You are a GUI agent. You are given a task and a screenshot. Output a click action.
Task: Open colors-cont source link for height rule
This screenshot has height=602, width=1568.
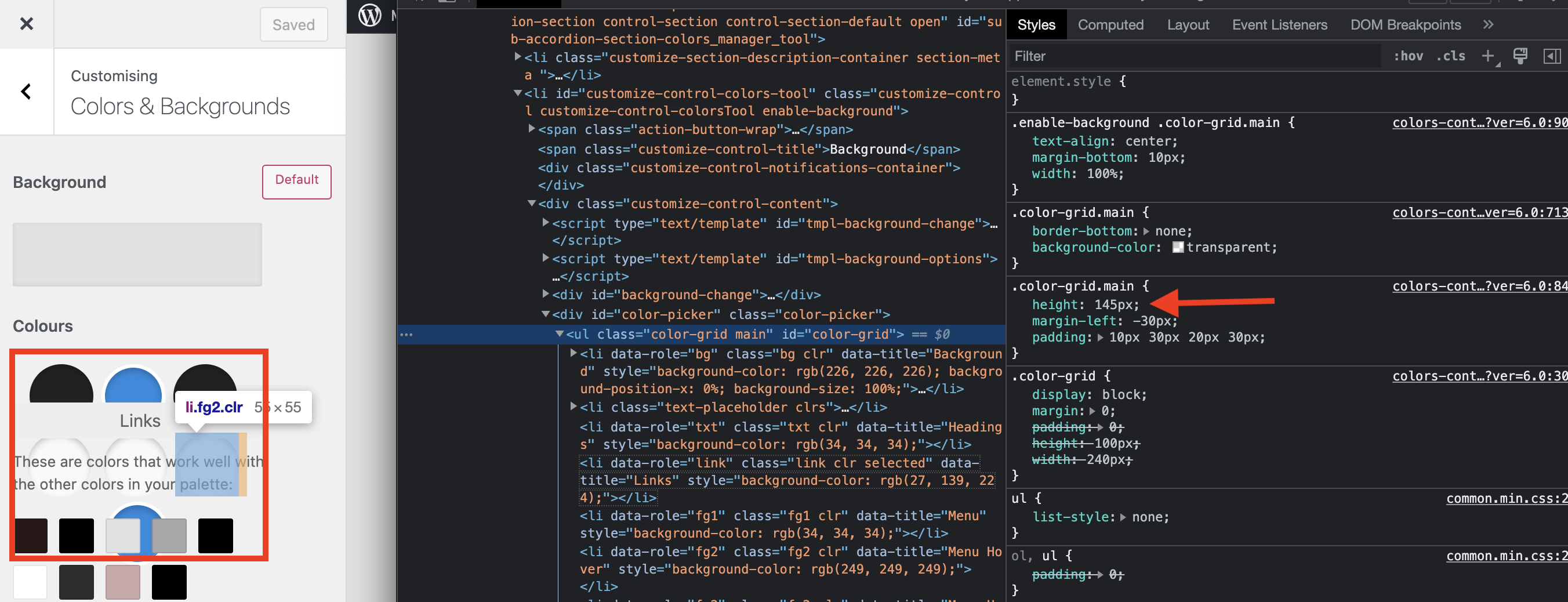[1480, 286]
